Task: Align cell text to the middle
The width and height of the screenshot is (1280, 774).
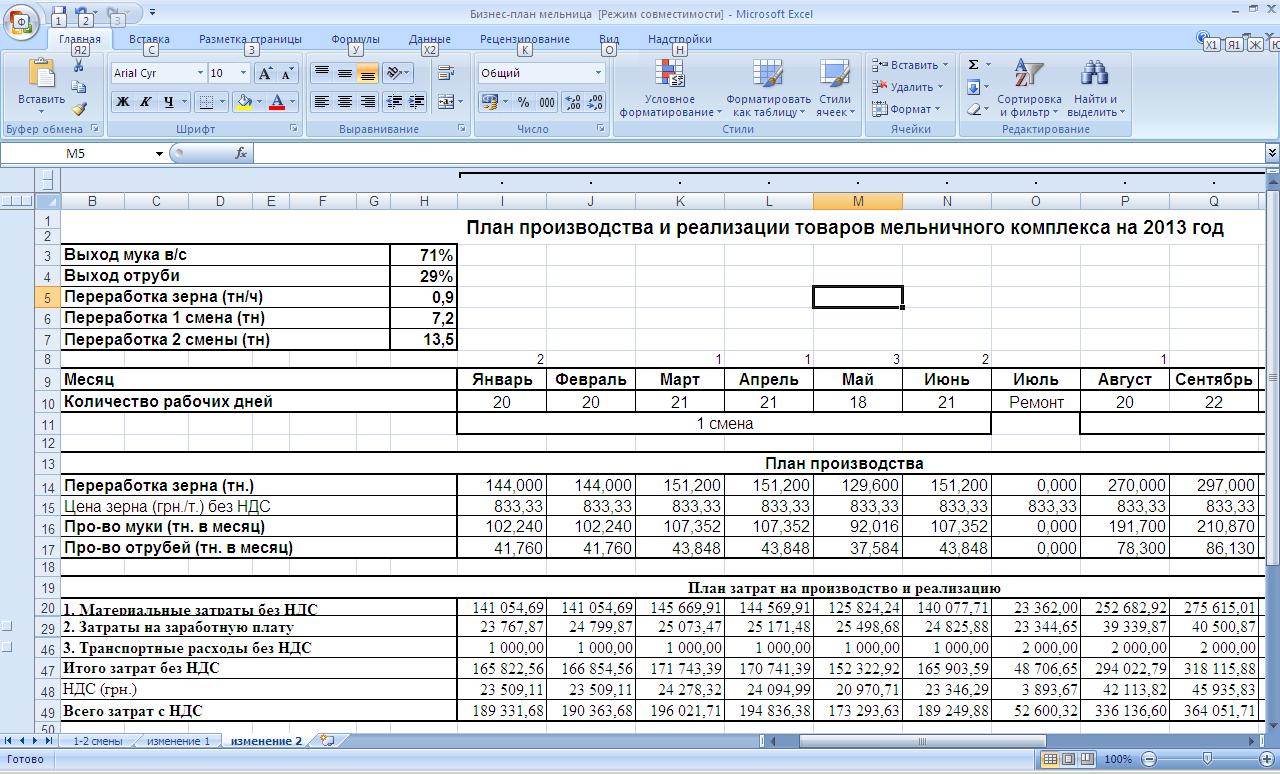Action: click(345, 73)
